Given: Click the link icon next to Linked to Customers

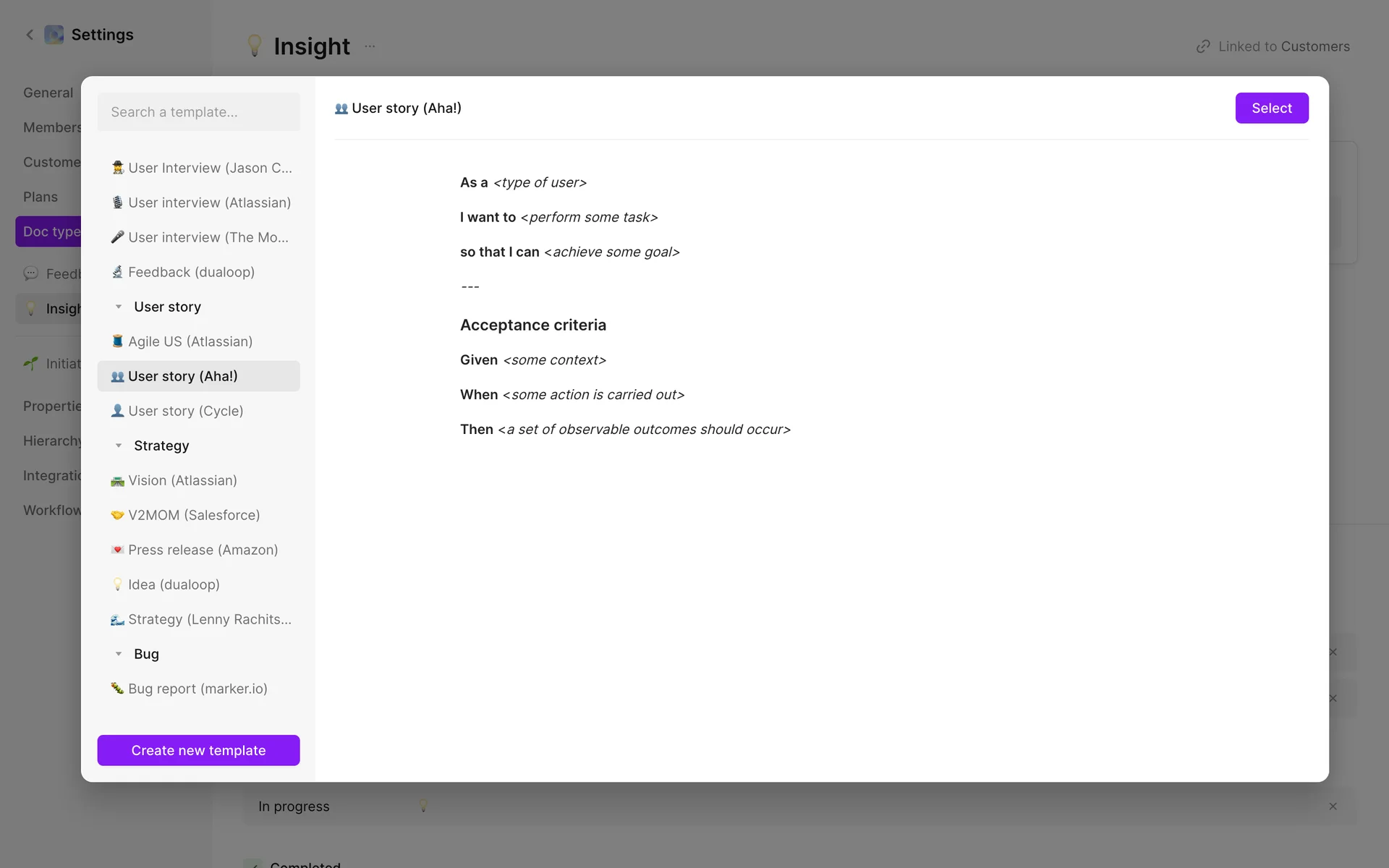Looking at the screenshot, I should [x=1203, y=46].
